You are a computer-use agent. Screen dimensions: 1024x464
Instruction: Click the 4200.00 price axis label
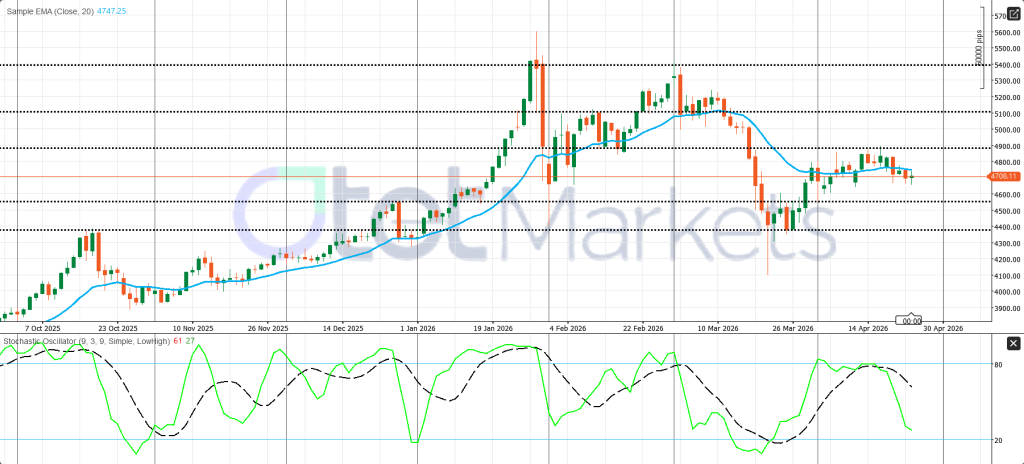[x=1006, y=260]
